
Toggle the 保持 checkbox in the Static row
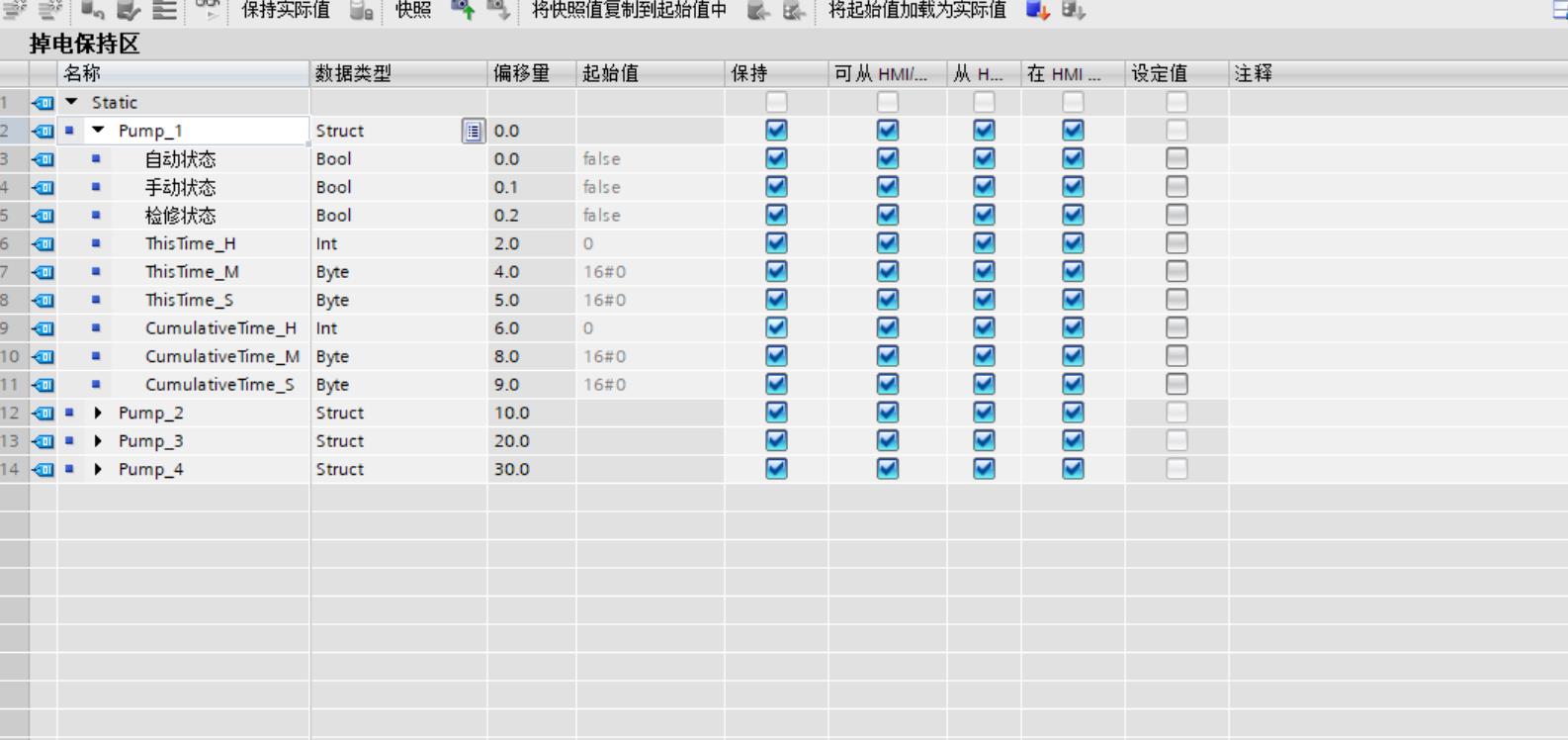tap(776, 103)
